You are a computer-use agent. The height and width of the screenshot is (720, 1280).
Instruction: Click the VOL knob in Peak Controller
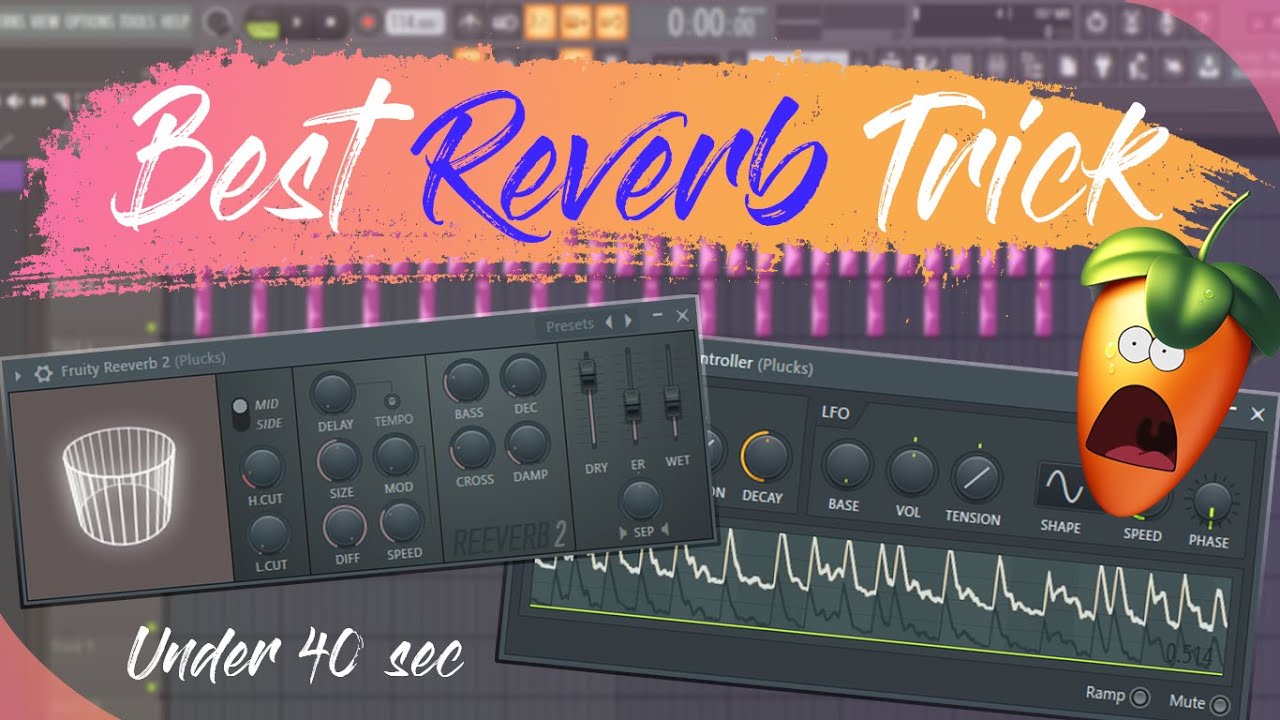(x=912, y=471)
